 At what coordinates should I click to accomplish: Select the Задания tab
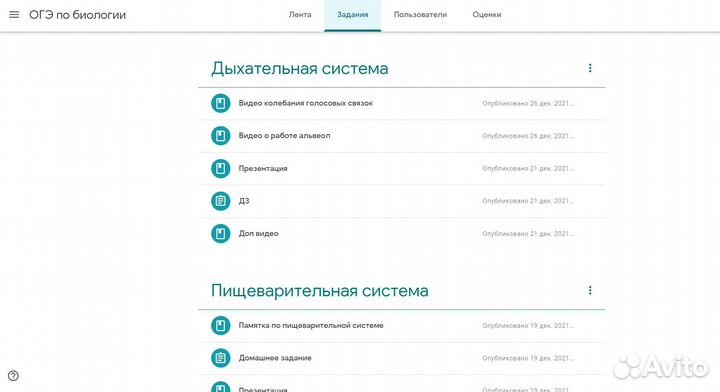click(x=353, y=15)
